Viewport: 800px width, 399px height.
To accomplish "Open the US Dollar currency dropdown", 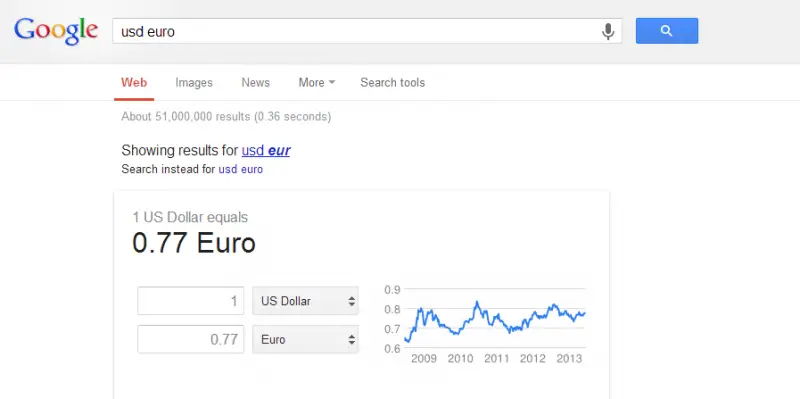I will pyautogui.click(x=305, y=301).
